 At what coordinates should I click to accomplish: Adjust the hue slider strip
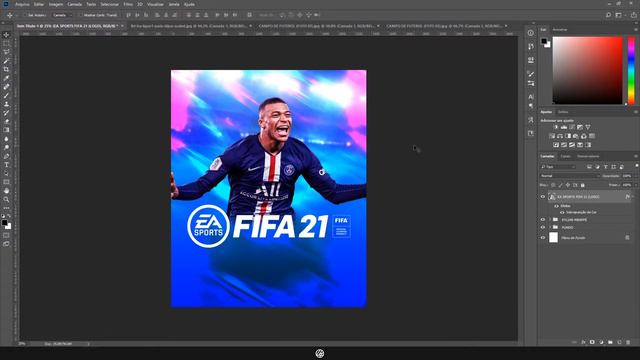[631, 70]
